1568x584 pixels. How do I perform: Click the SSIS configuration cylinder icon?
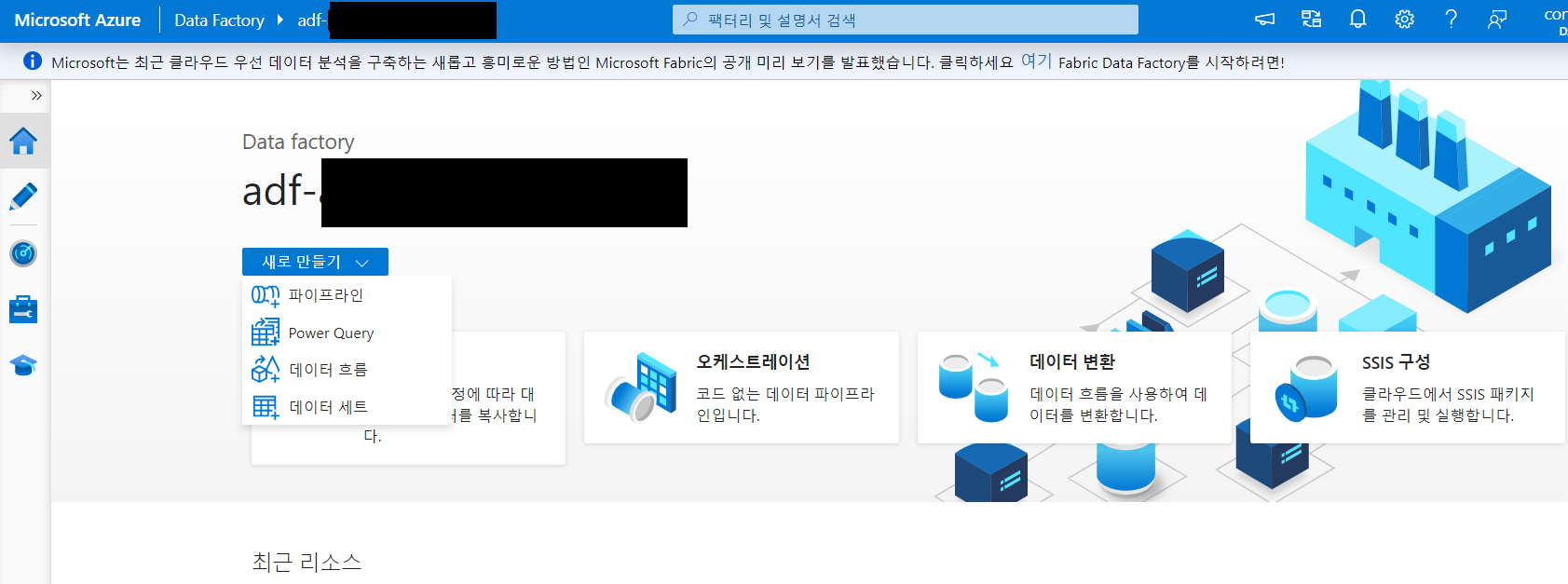tap(1306, 389)
